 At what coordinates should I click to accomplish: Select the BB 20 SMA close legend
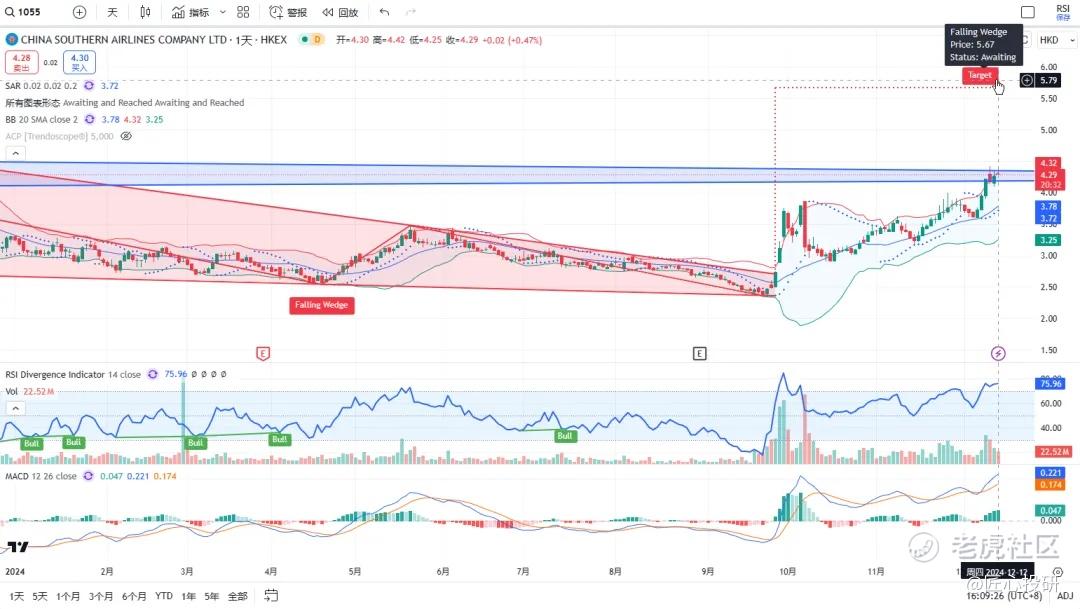(x=42, y=119)
